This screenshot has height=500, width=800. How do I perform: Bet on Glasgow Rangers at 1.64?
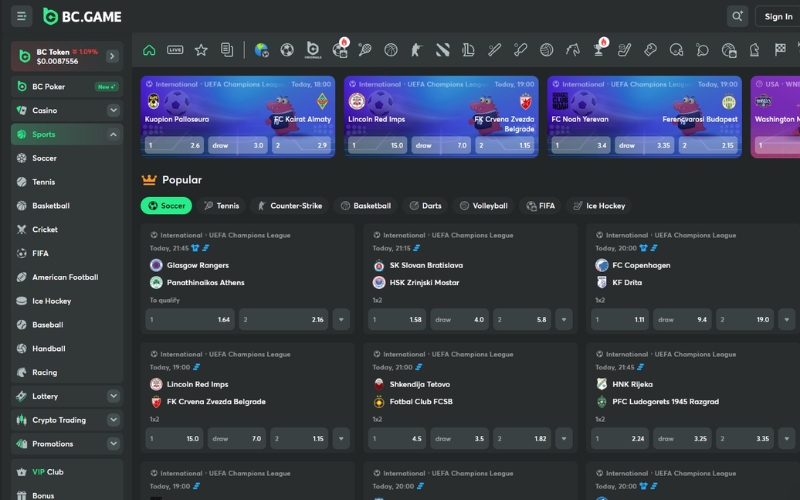190,319
